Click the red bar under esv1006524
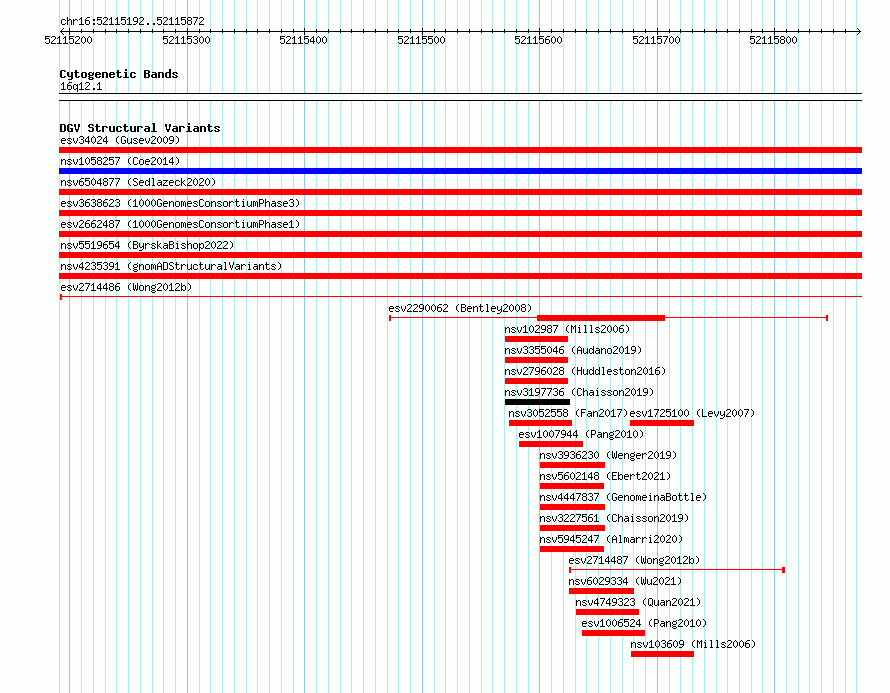This screenshot has height=693, width=890. point(614,633)
